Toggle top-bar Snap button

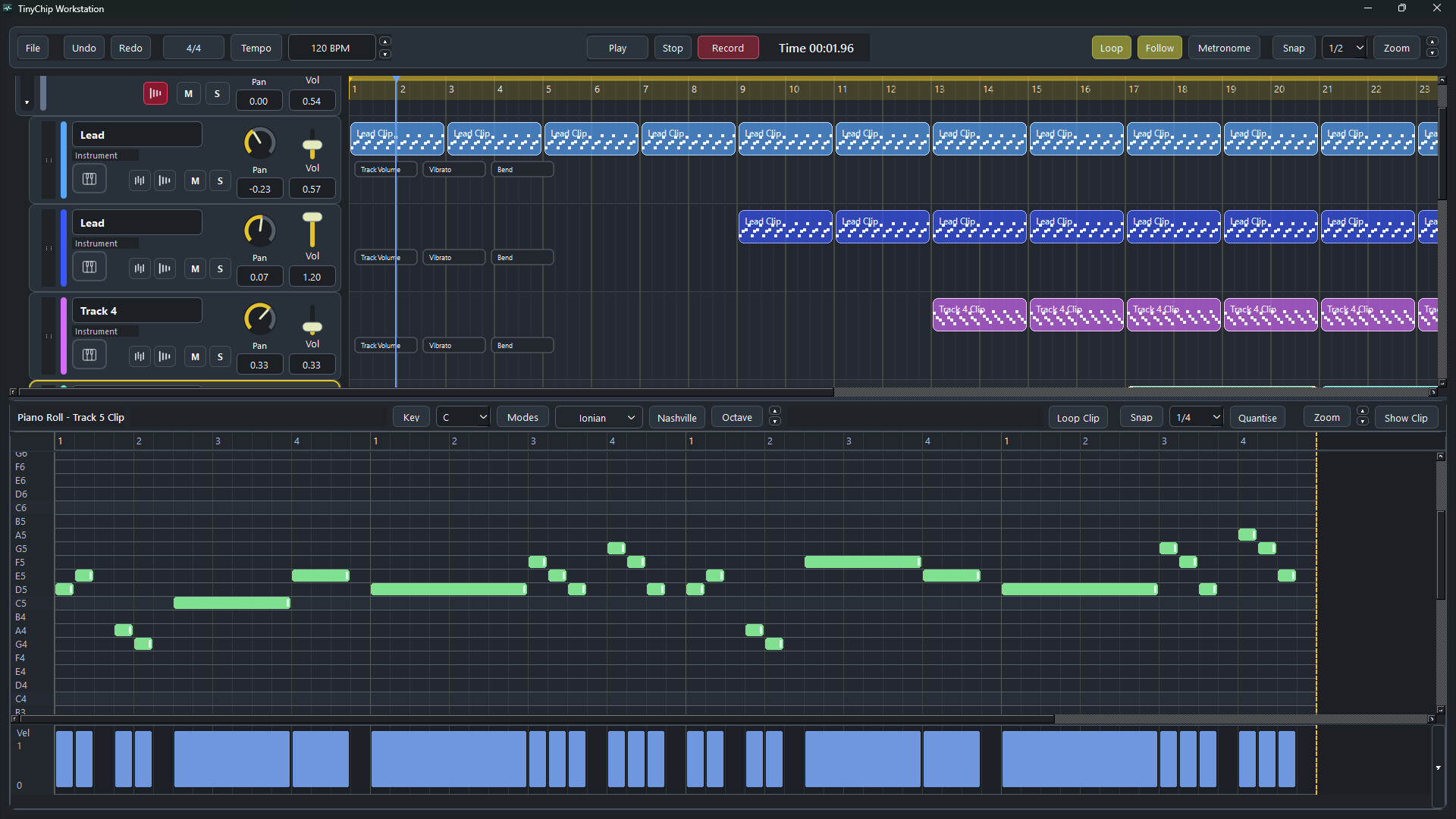pos(1294,48)
